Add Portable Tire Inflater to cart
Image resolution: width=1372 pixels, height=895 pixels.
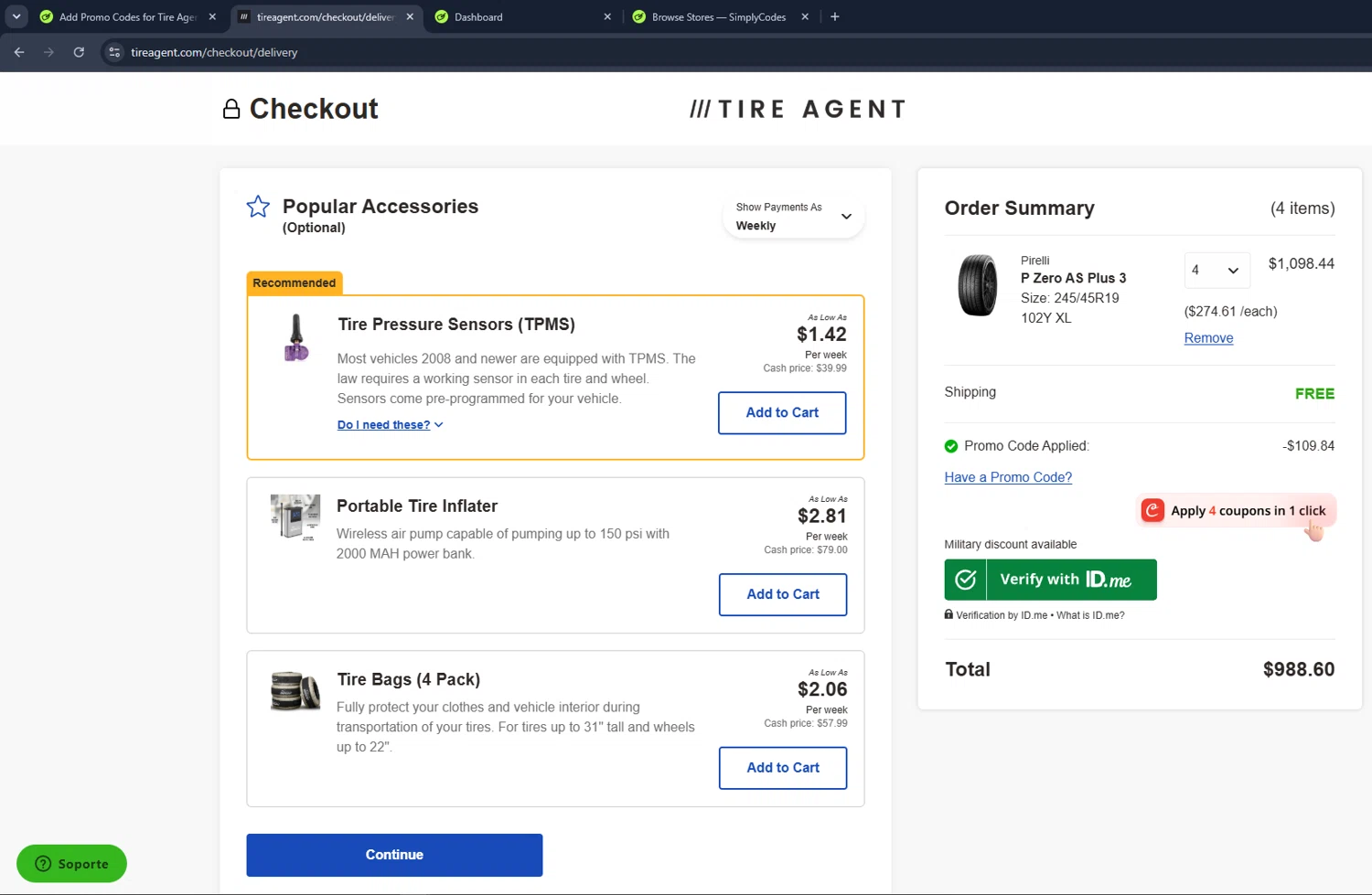click(783, 594)
